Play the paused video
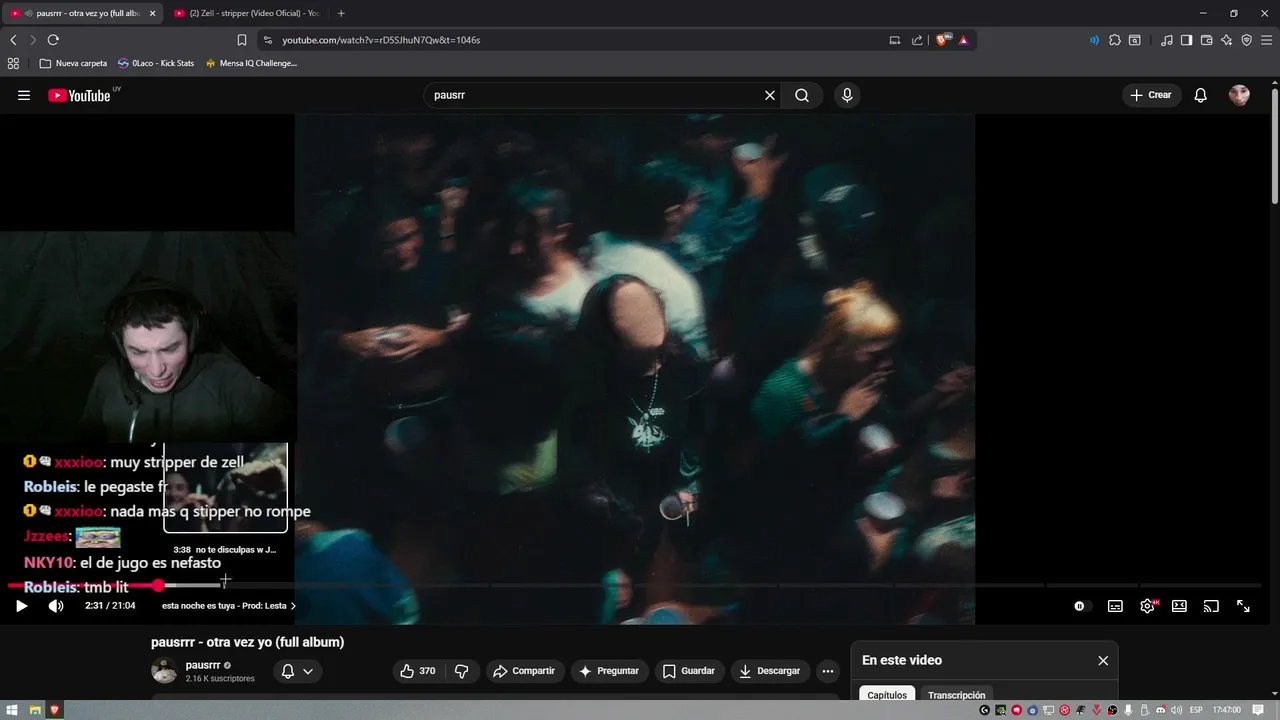 coord(22,606)
